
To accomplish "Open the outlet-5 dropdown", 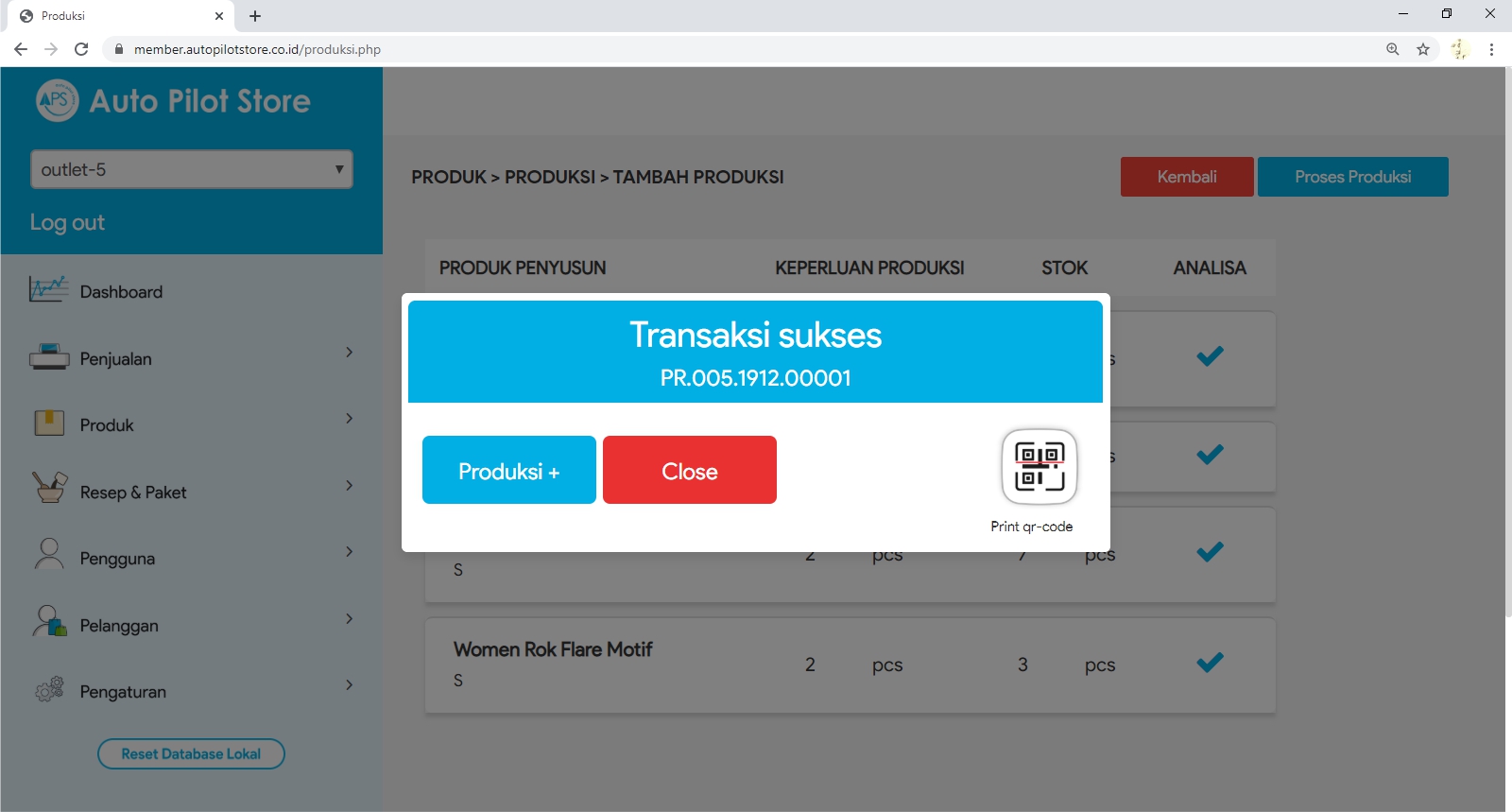I will [x=192, y=169].
